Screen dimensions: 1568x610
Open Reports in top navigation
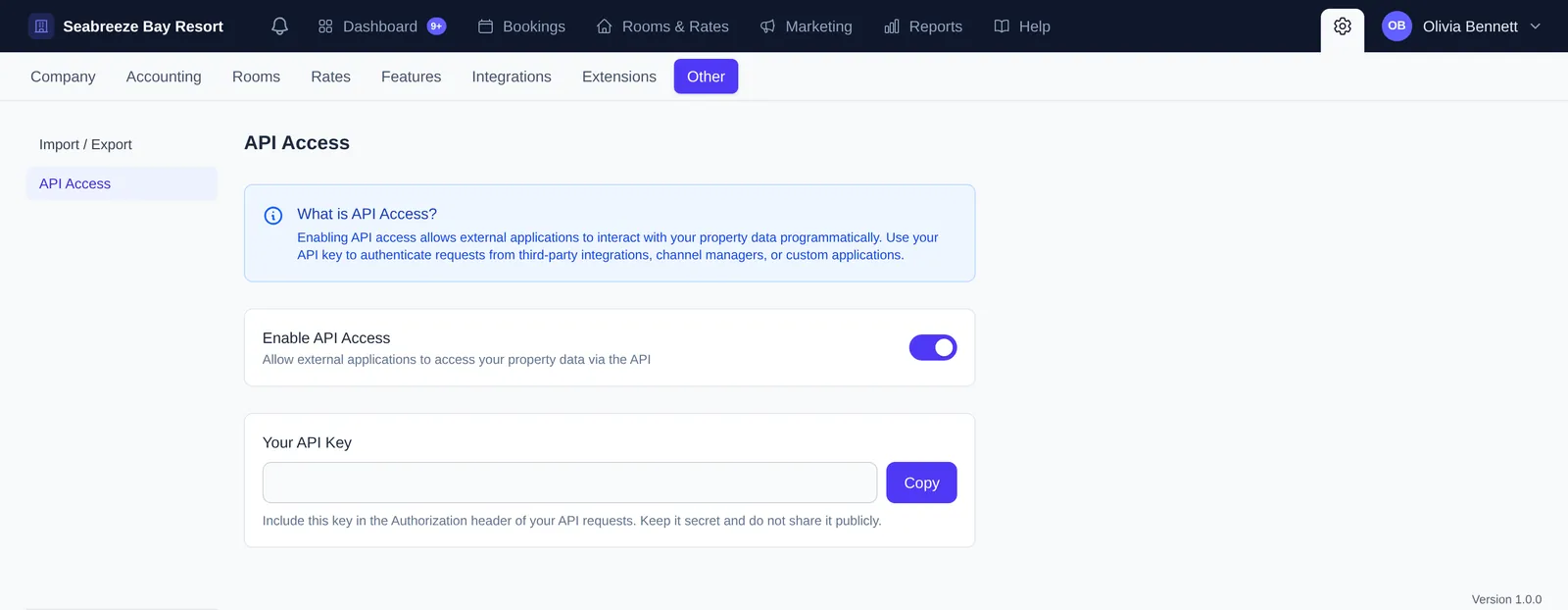coord(923,26)
